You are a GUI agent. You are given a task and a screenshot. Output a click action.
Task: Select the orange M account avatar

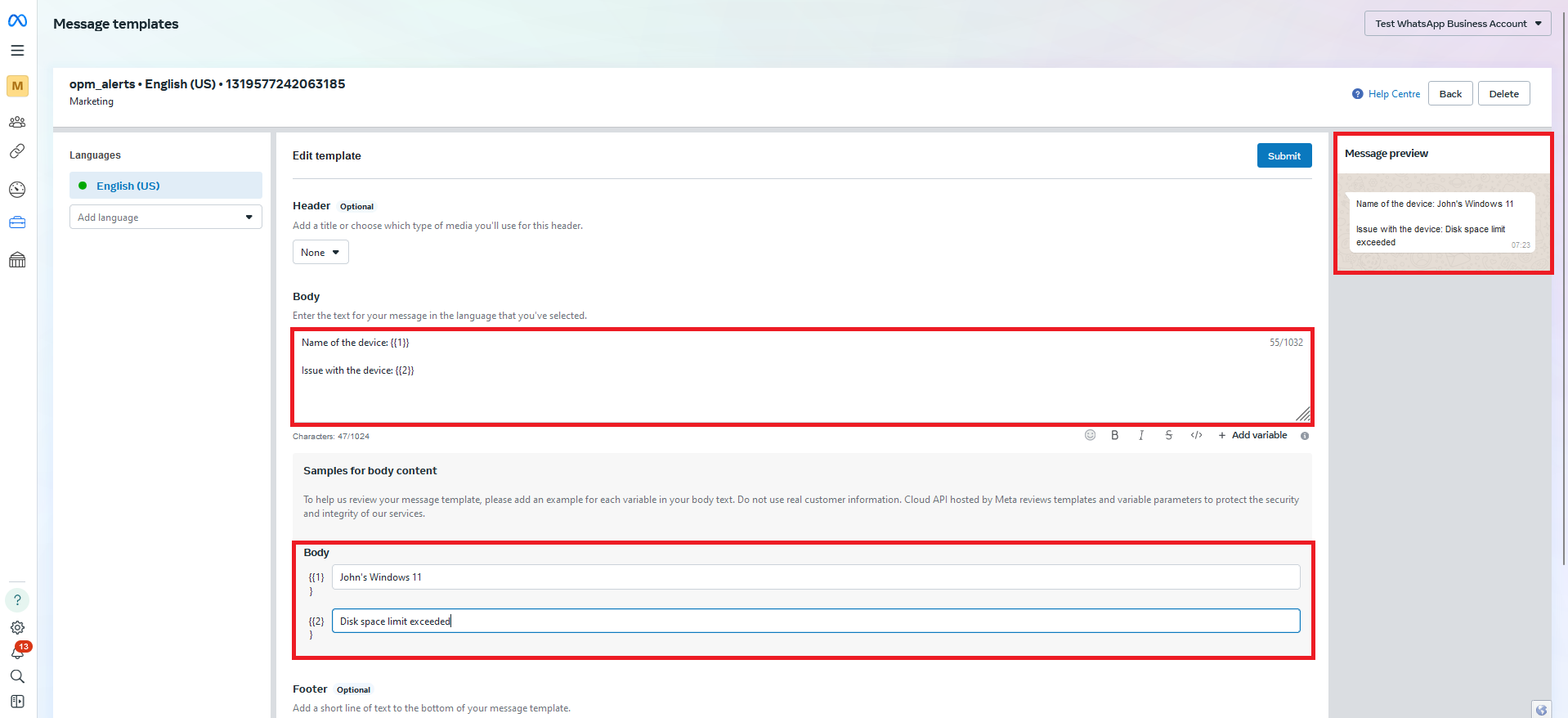click(17, 86)
